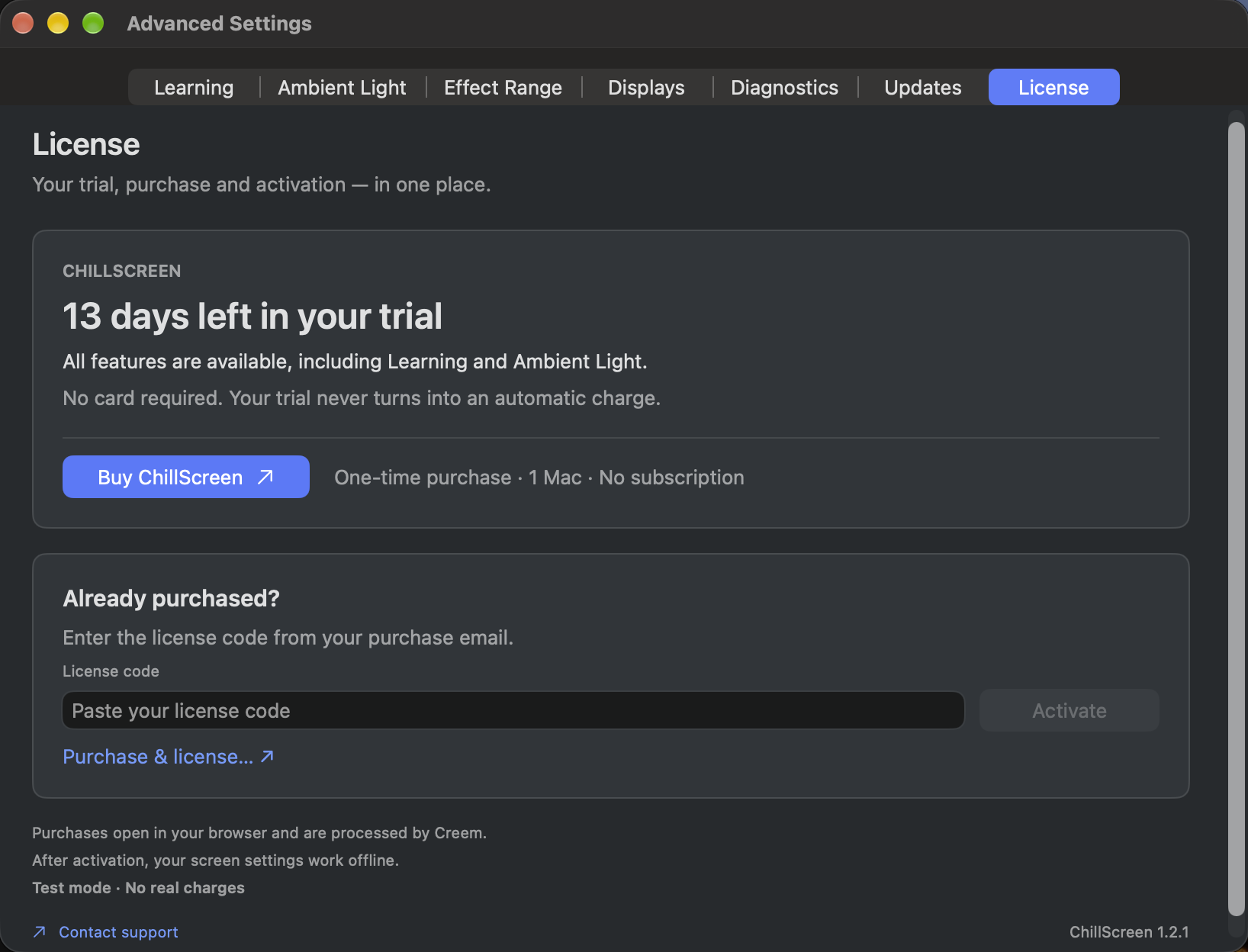
Task: Minimize the Advanced Settings window
Action: [58, 23]
